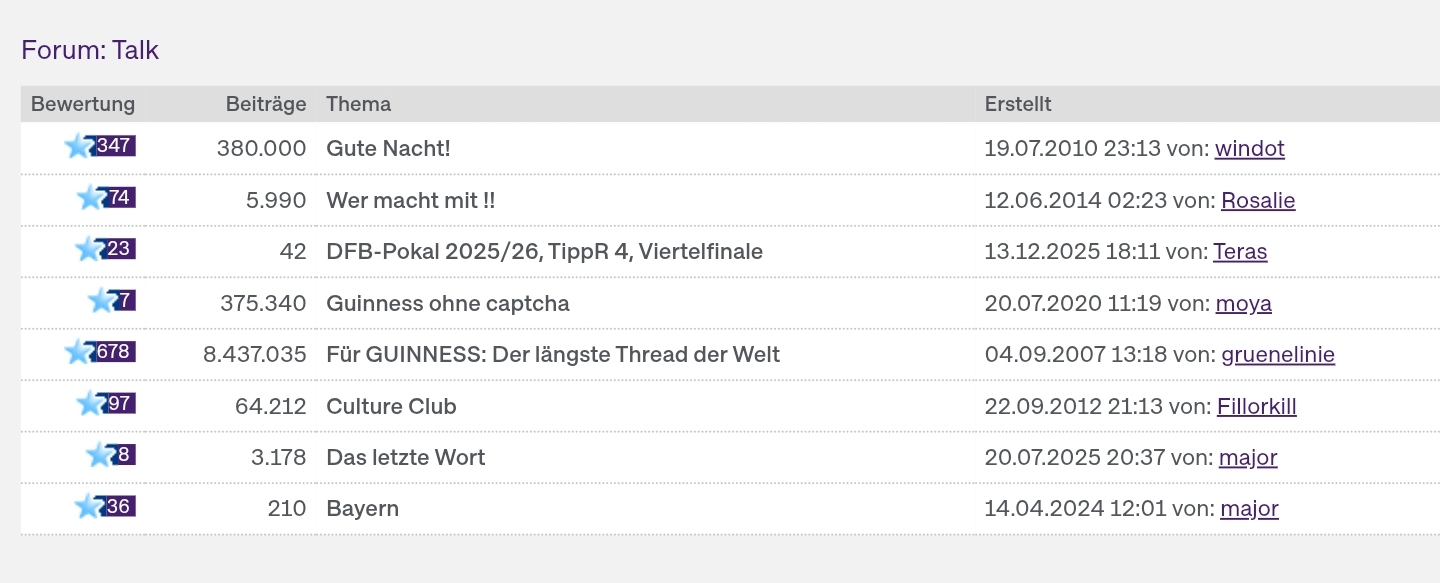Click star rating 678 of longest thread
Viewport: 1440px width, 583px height.
100,352
